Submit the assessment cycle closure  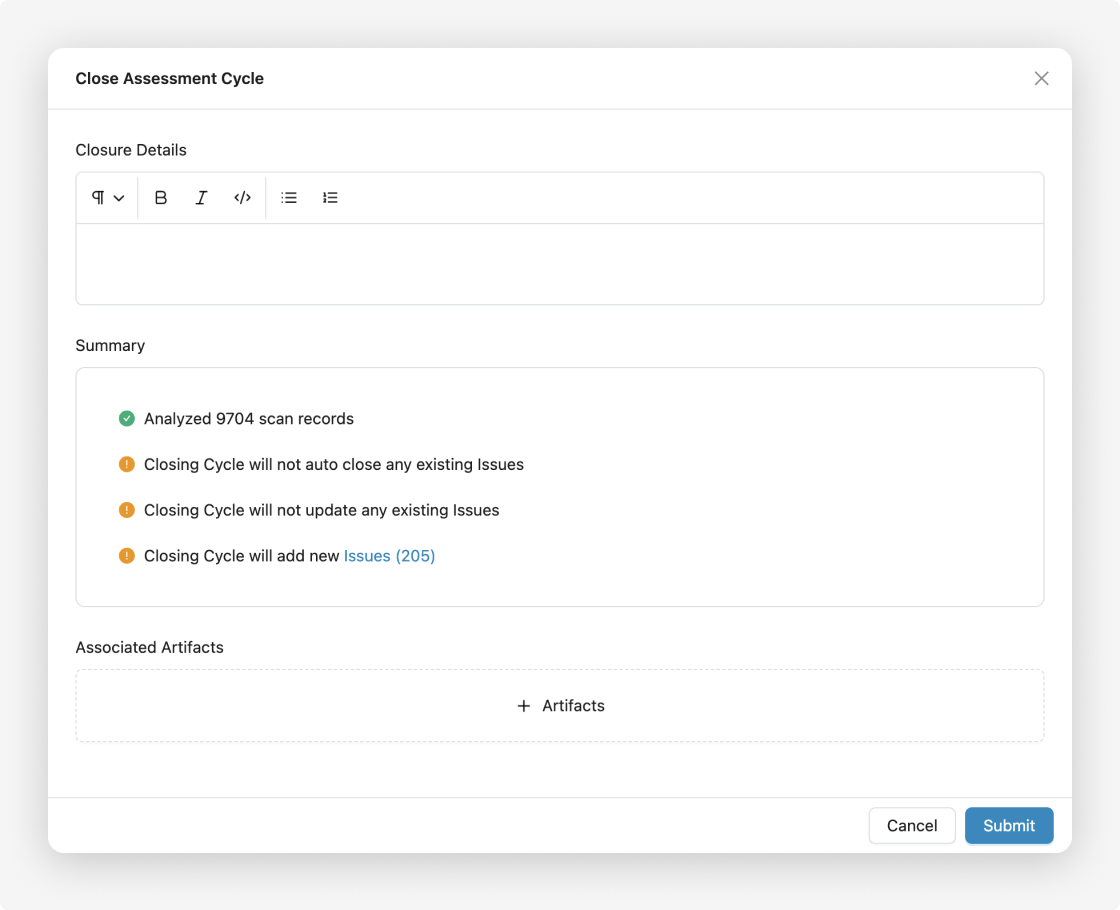coord(1009,826)
